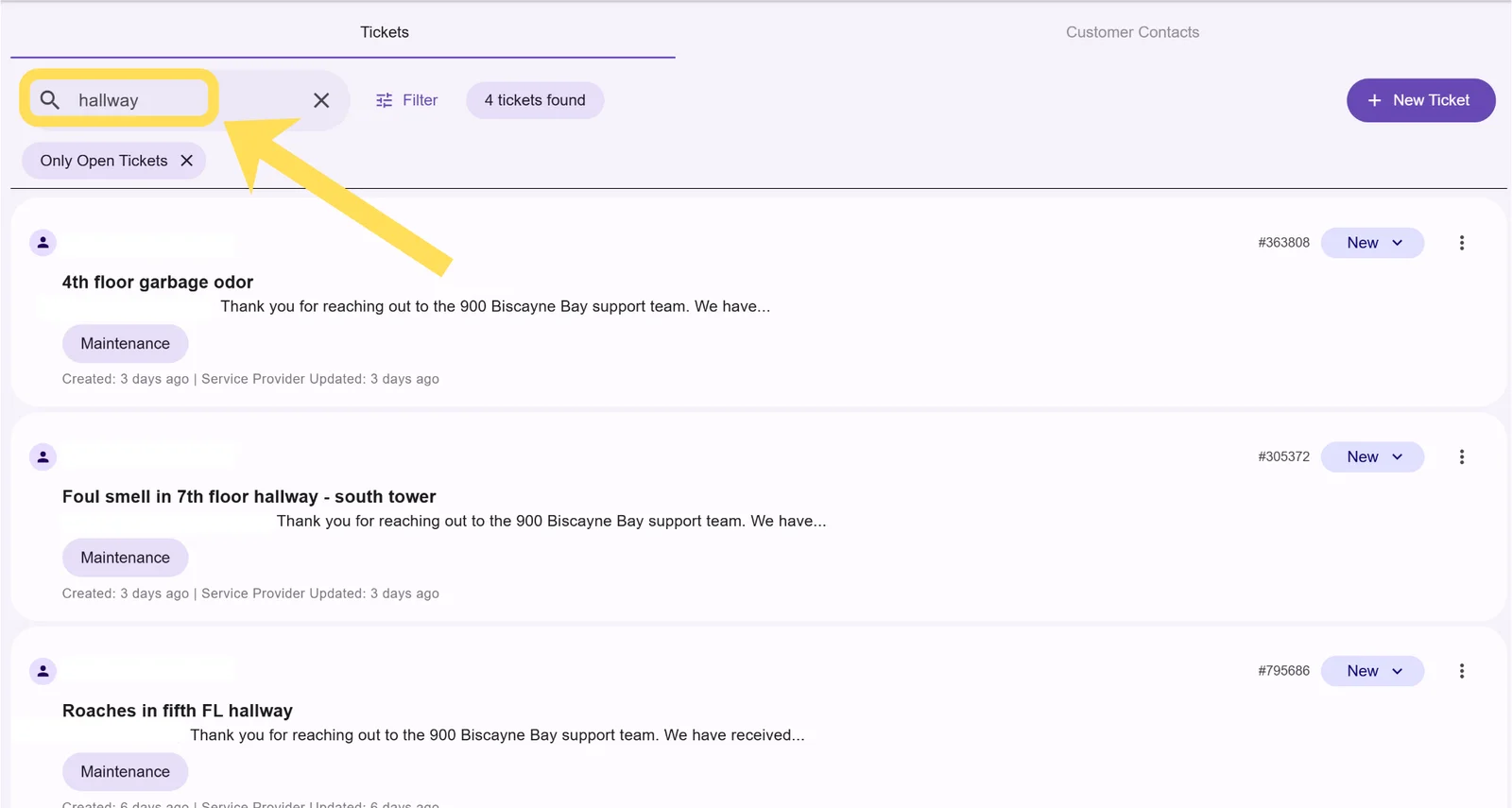Click plus icon on New Ticket button
The height and width of the screenshot is (808, 1512).
pyautogui.click(x=1374, y=100)
